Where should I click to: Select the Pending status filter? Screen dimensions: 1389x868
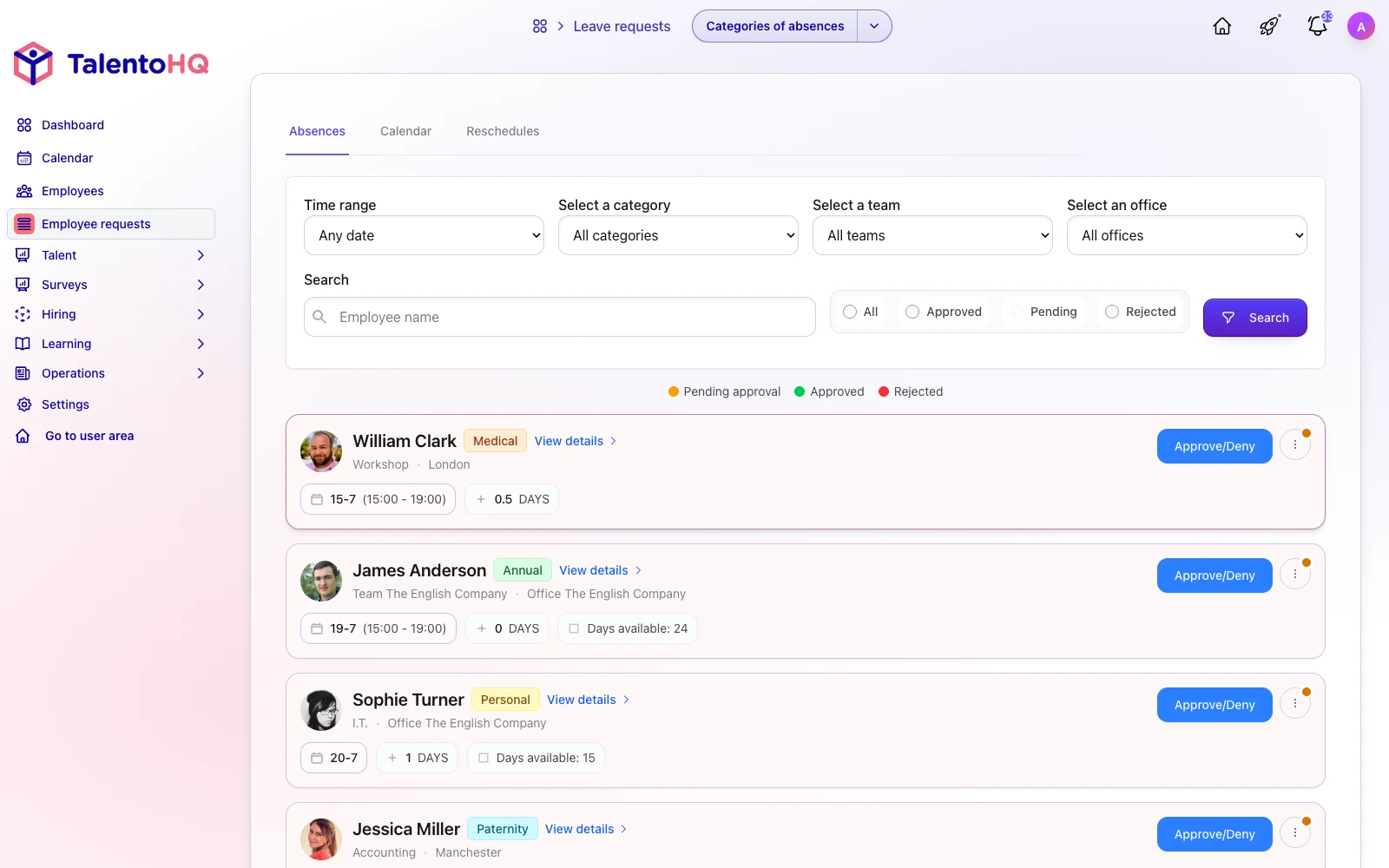click(x=1044, y=312)
